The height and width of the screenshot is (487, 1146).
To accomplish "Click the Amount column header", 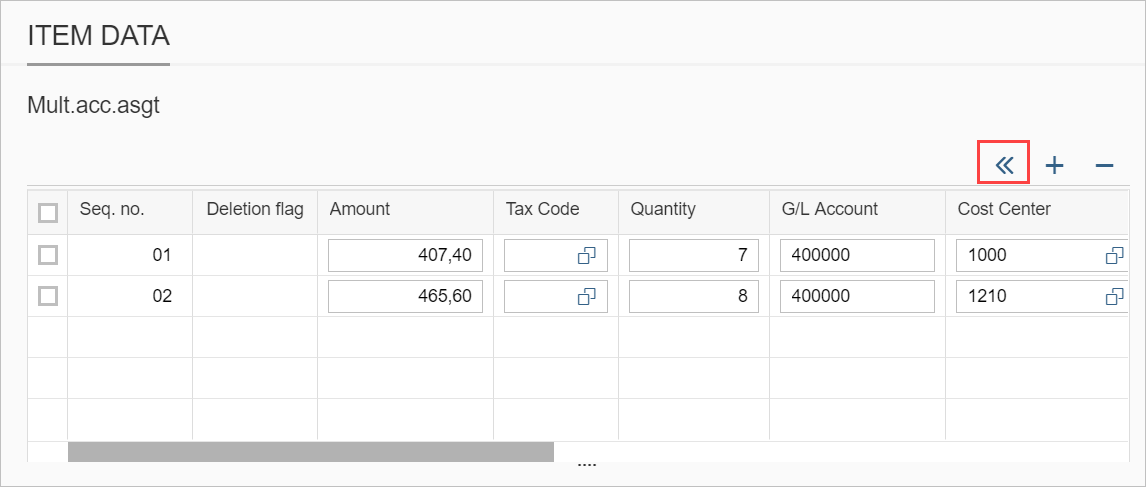I will [x=360, y=209].
